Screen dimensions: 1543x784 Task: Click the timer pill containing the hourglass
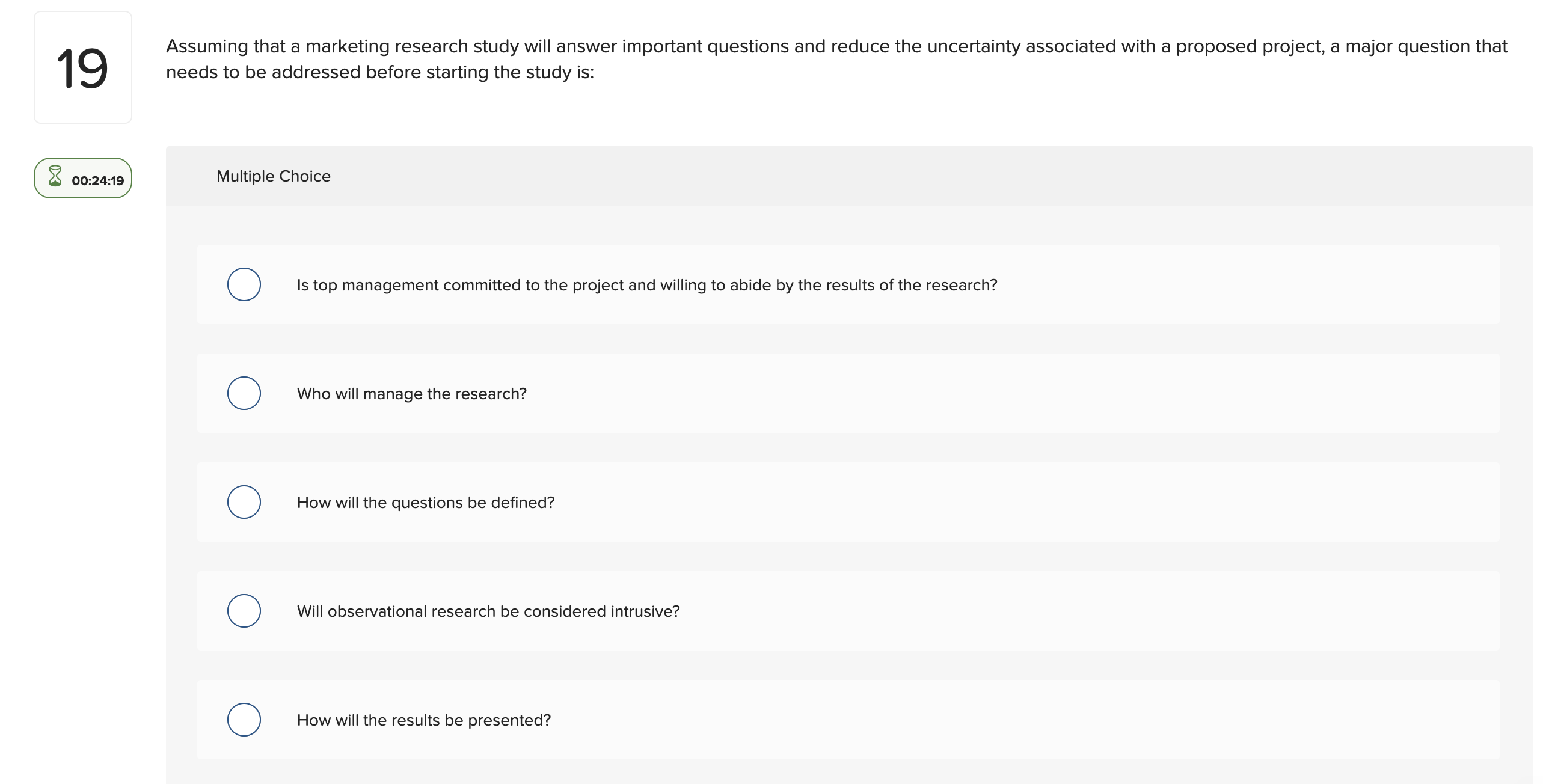(x=82, y=178)
